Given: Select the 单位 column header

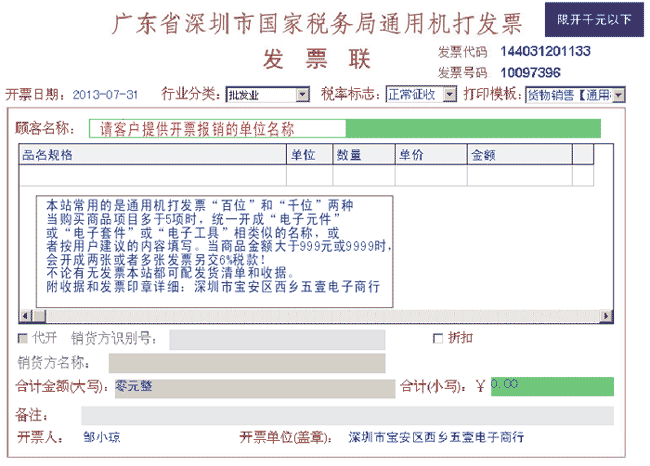Looking at the screenshot, I should coord(309,155).
